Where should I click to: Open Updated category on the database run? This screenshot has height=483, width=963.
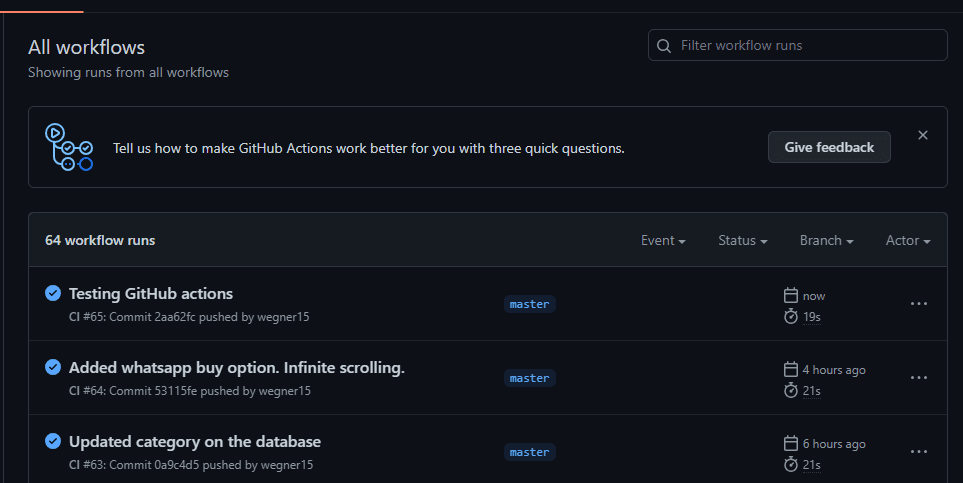[195, 442]
